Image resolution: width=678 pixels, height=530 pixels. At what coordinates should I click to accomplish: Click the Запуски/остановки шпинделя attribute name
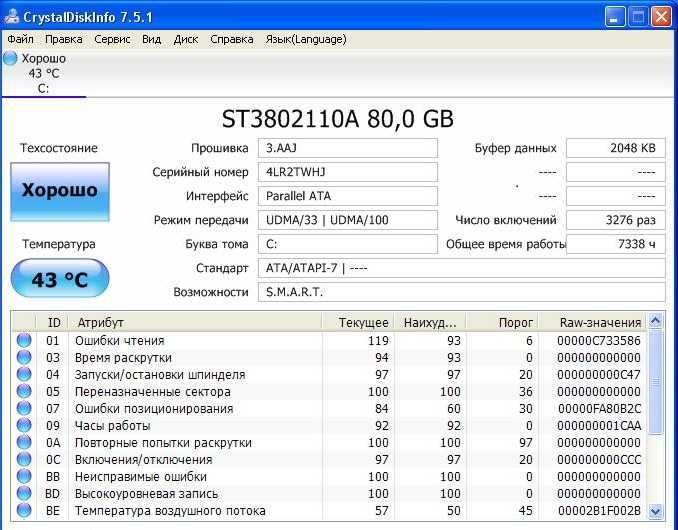160,374
